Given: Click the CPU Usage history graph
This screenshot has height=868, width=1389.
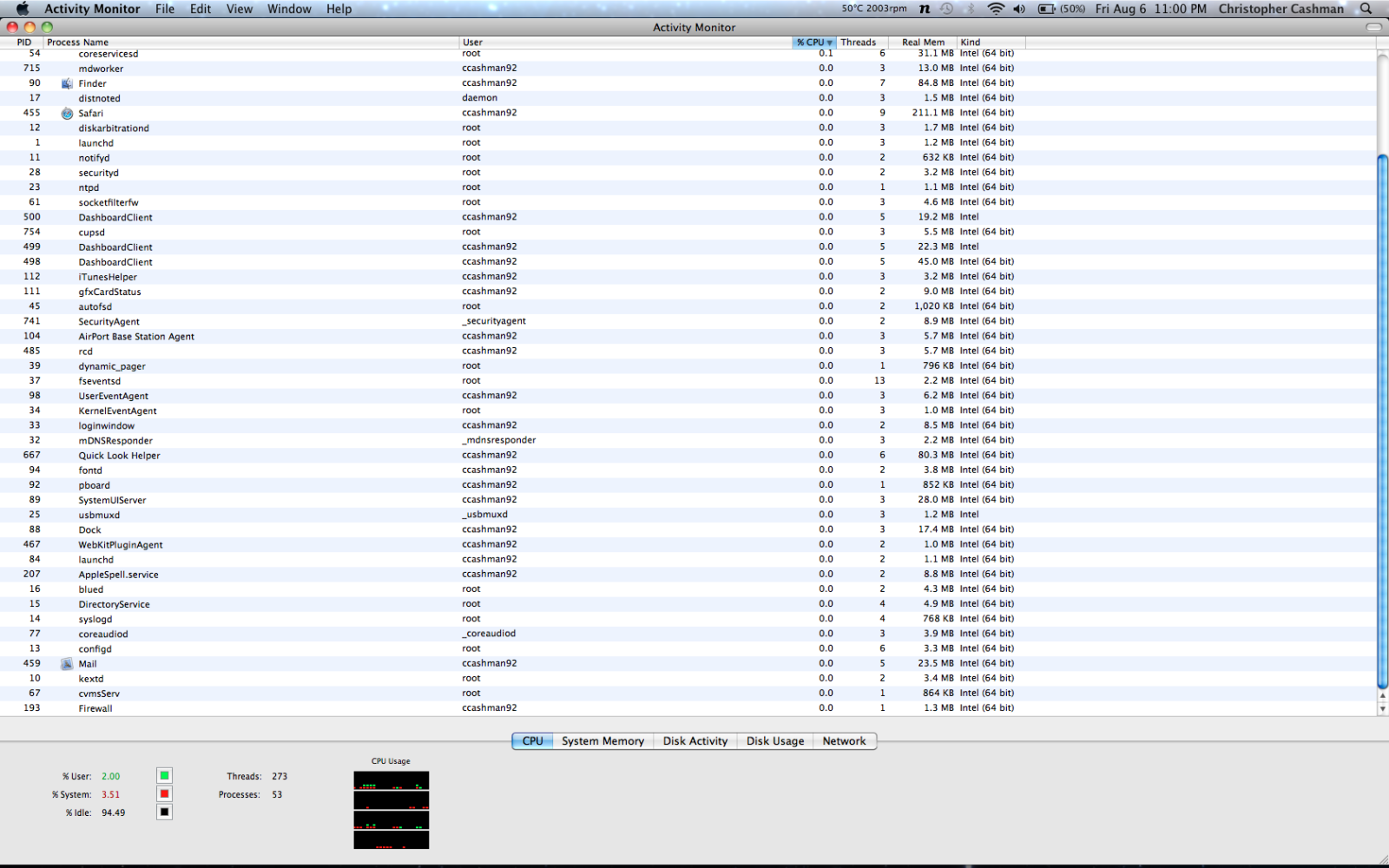Looking at the screenshot, I should [392, 810].
